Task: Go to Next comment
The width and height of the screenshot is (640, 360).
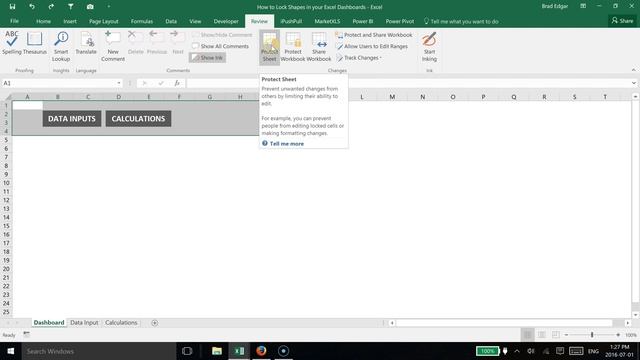Action: pos(178,43)
